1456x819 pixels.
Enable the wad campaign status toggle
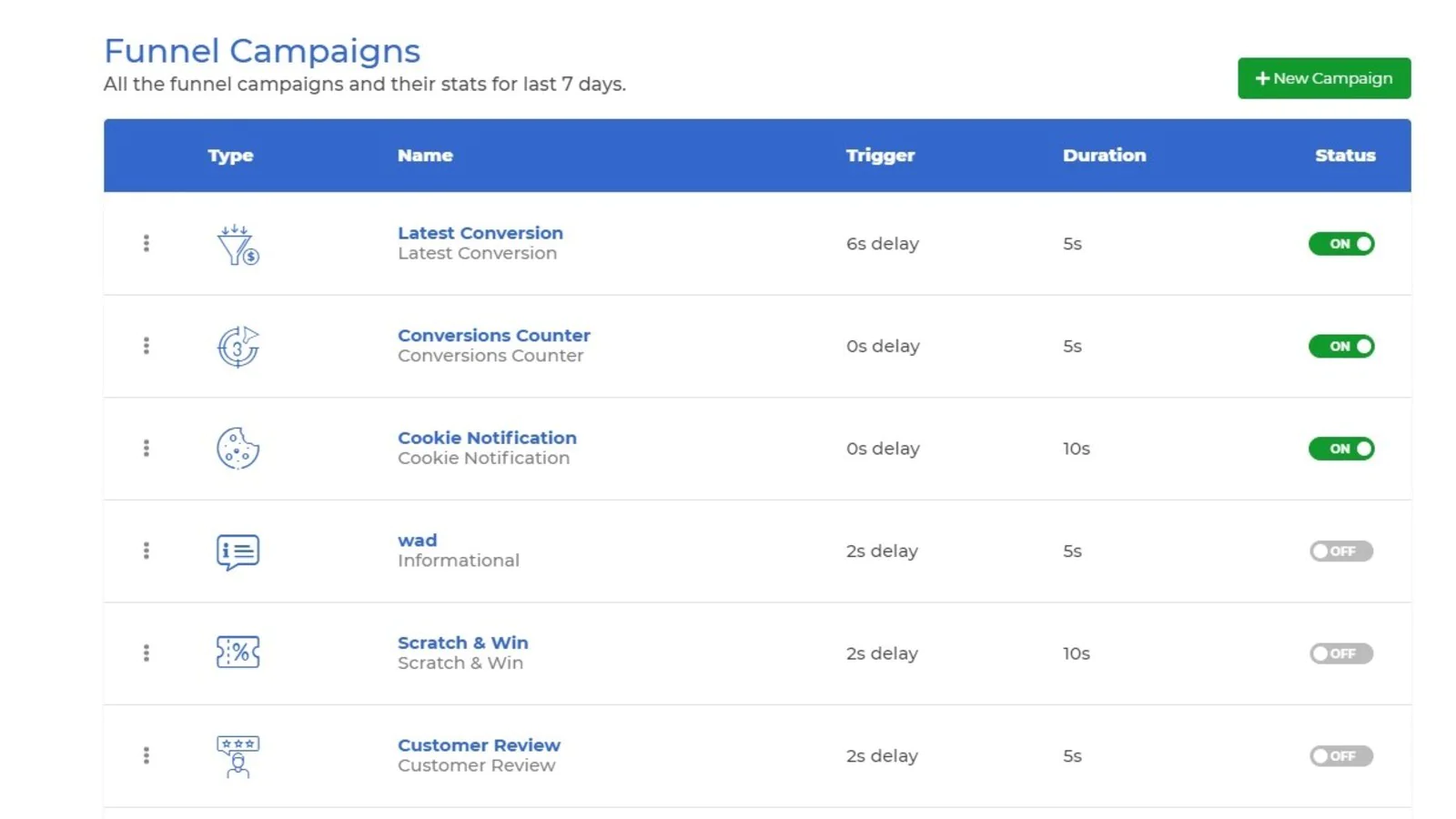coord(1341,551)
